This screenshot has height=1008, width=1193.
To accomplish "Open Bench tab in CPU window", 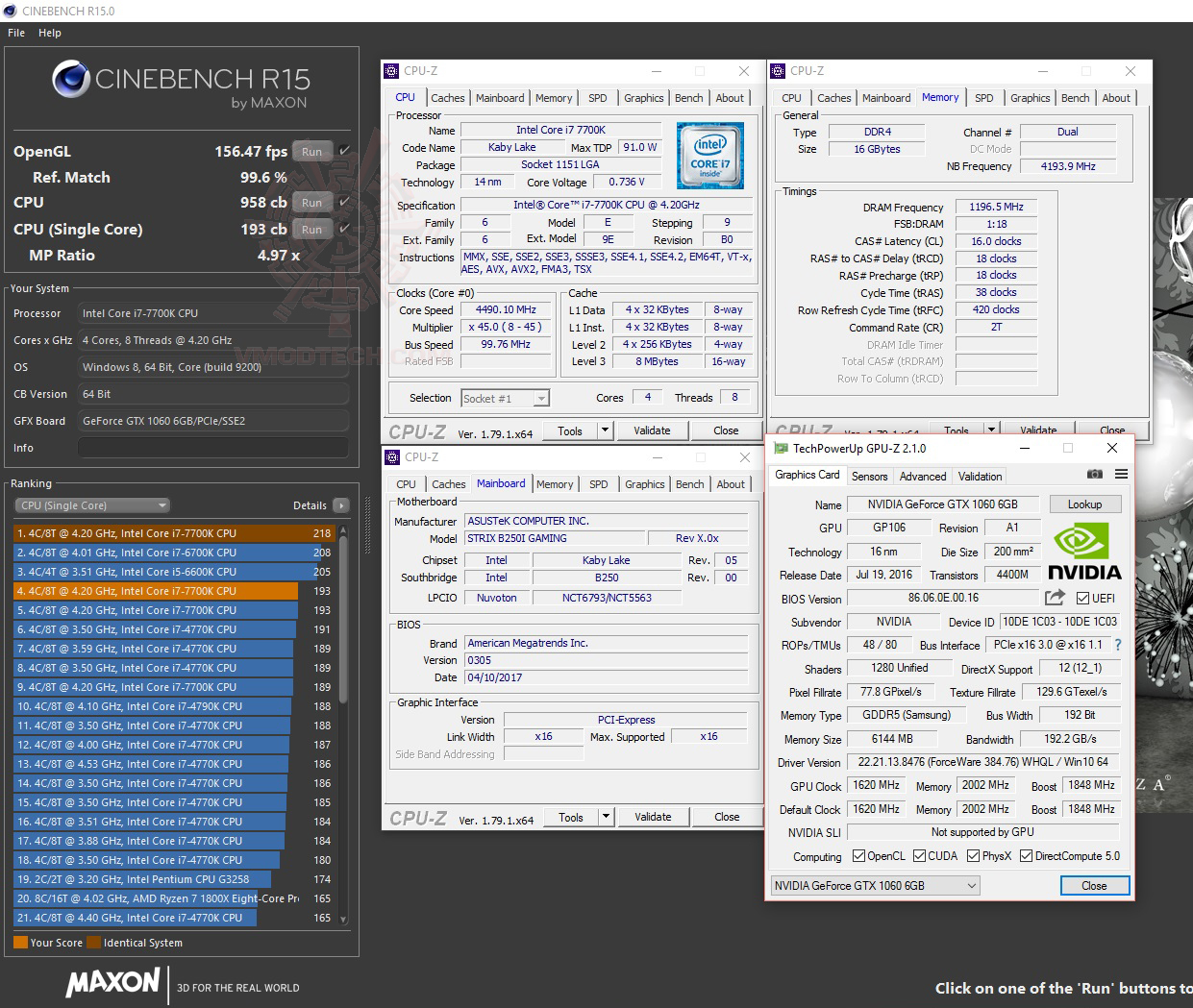I will [x=688, y=98].
